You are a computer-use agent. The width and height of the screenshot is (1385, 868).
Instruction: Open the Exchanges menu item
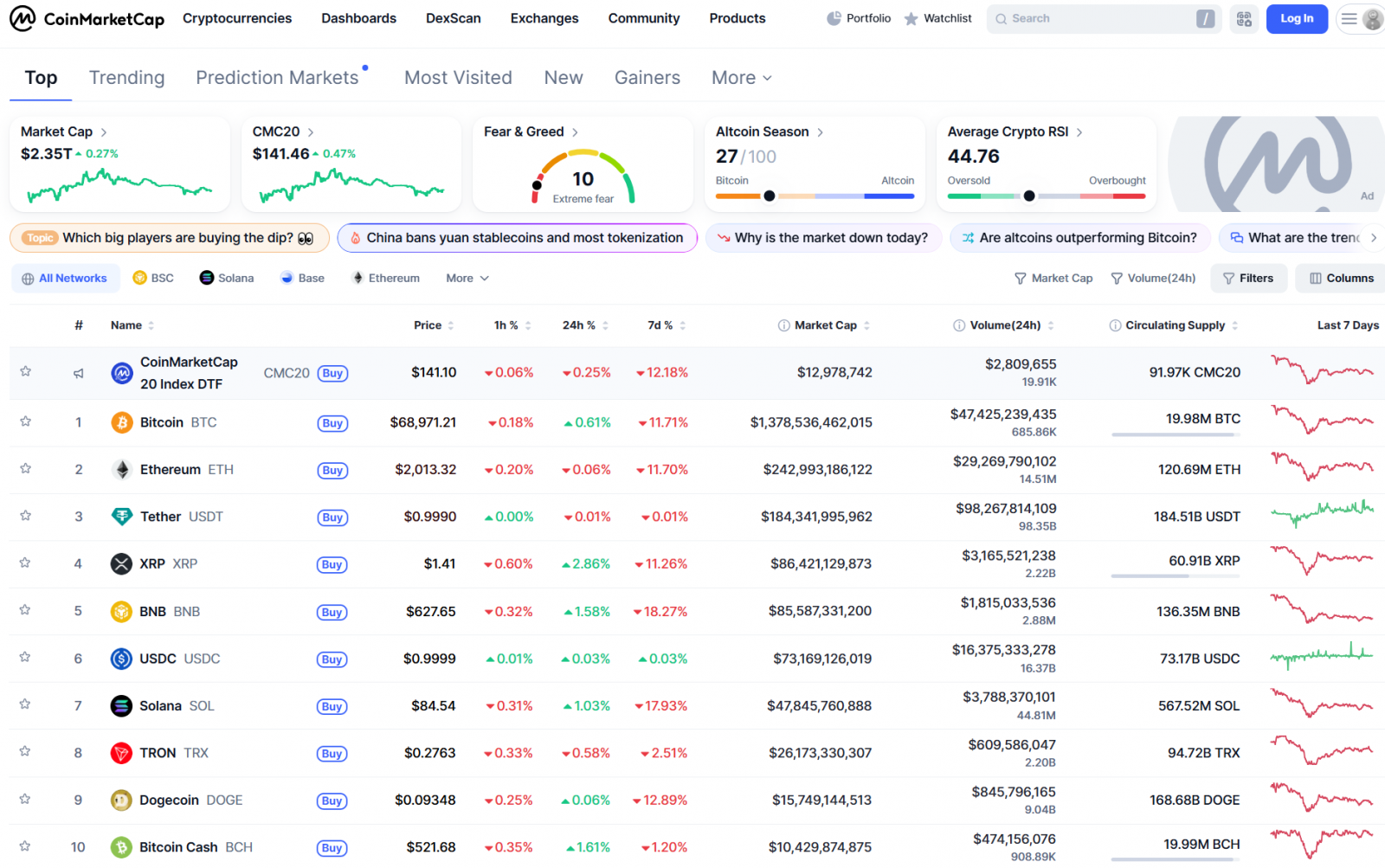544,17
